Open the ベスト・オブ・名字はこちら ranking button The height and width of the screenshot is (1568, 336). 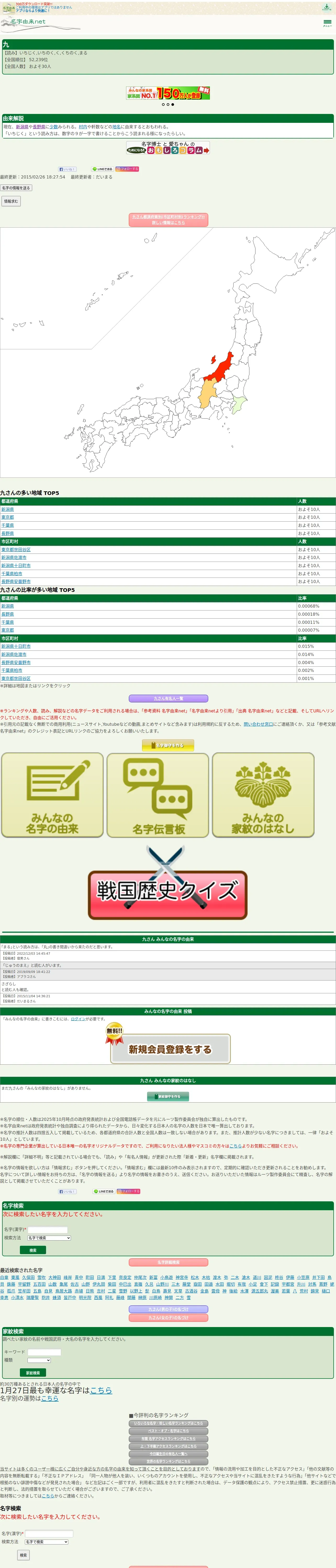pyautogui.click(x=168, y=1431)
